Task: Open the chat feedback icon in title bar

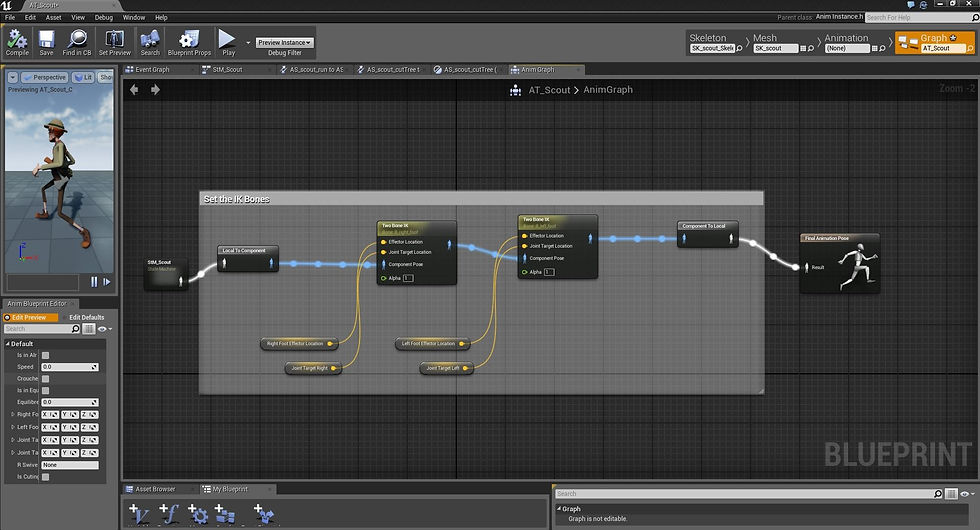Action: (x=911, y=4)
